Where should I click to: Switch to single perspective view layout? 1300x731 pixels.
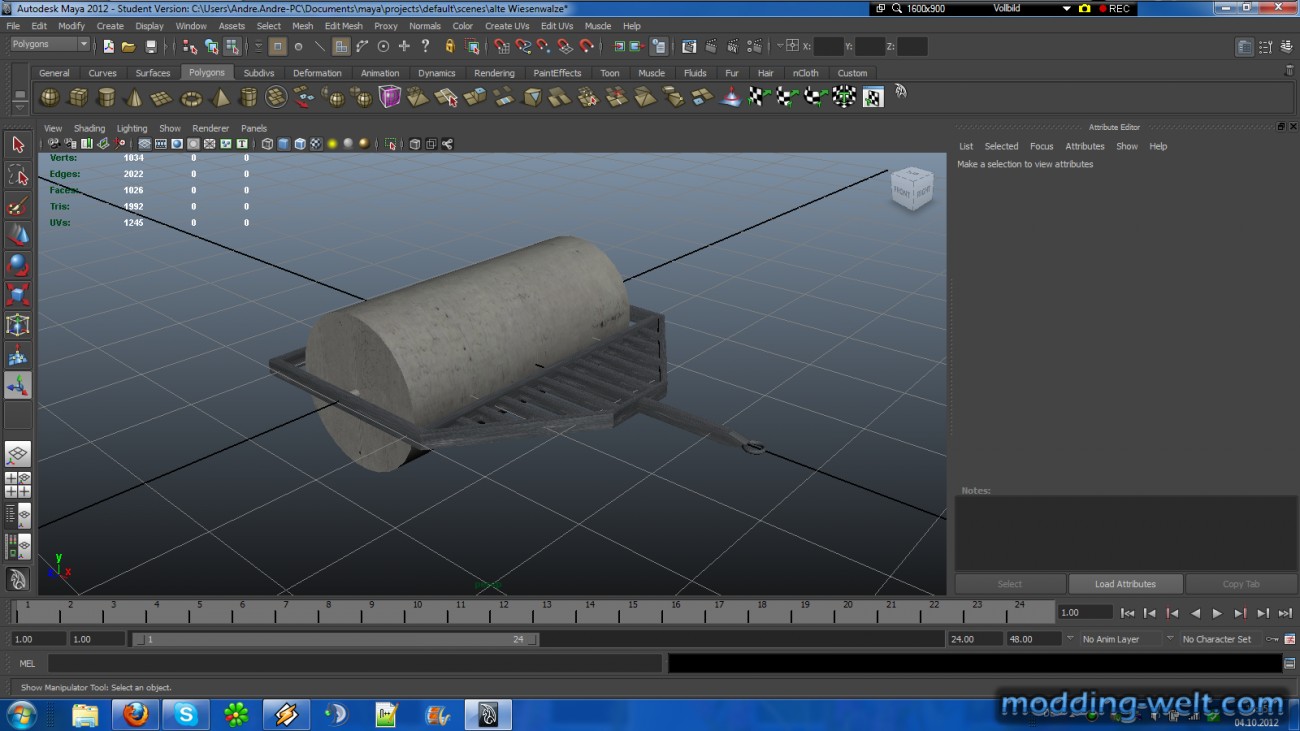pos(17,455)
